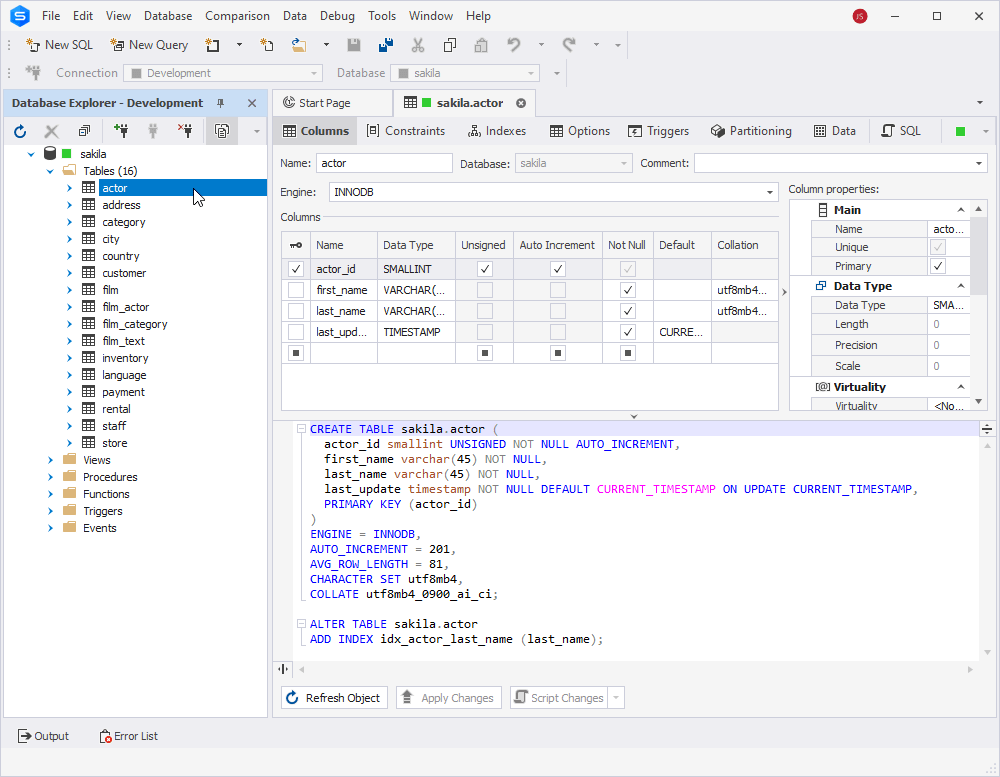Expand the Views folder in the explorer
The width and height of the screenshot is (1000, 777).
point(50,459)
